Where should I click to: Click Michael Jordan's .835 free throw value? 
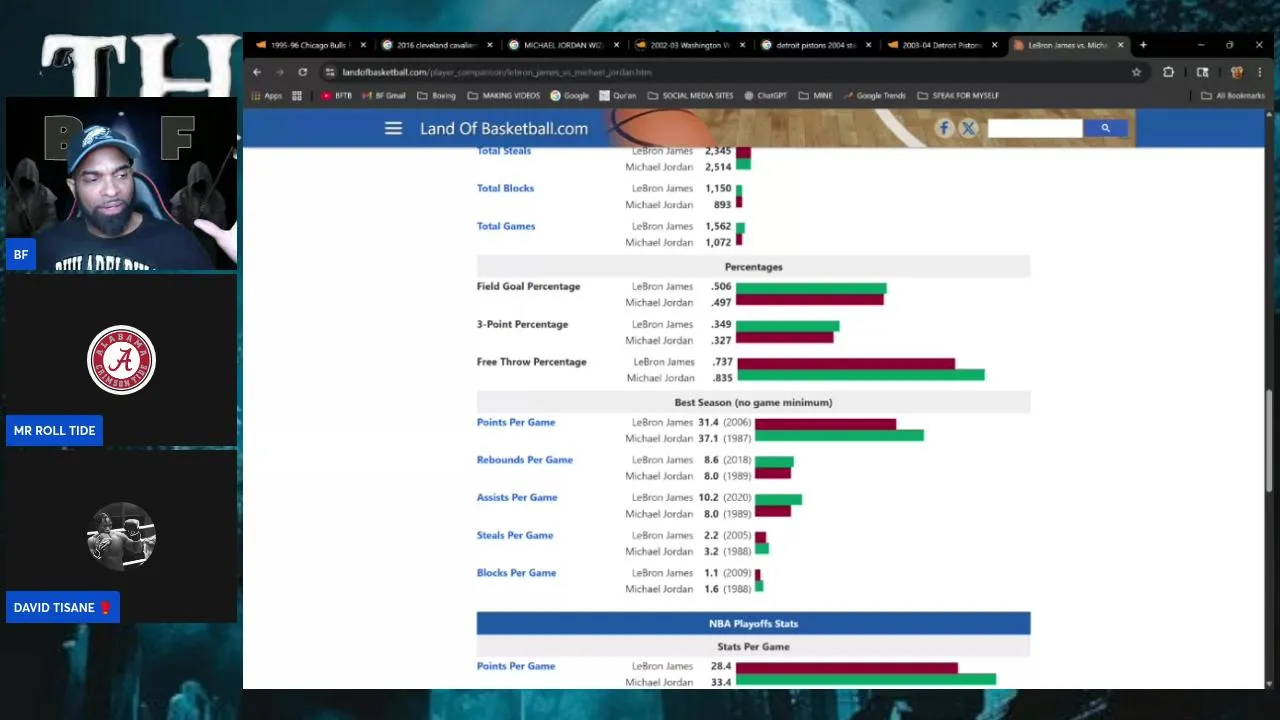tap(722, 378)
